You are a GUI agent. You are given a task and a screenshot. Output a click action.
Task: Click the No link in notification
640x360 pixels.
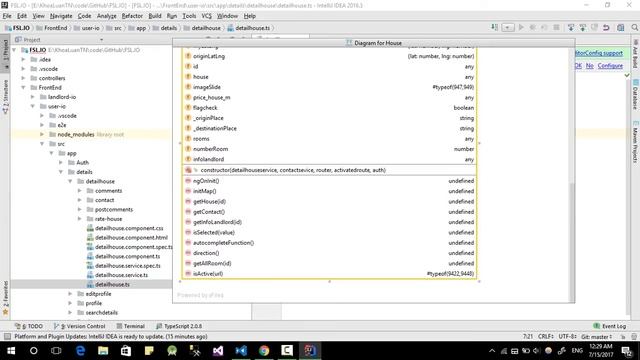click(x=590, y=66)
